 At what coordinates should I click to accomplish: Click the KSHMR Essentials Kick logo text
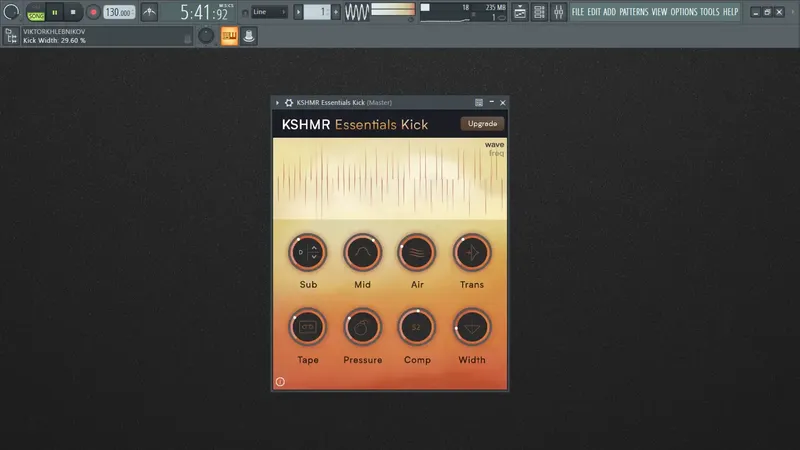click(x=355, y=124)
